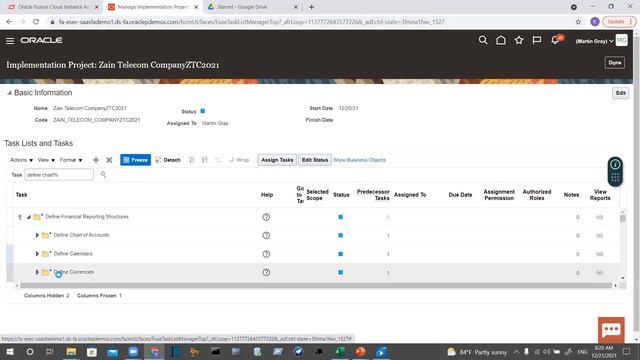640x360 pixels.
Task: Open Windows Start menu
Action: click(10, 351)
